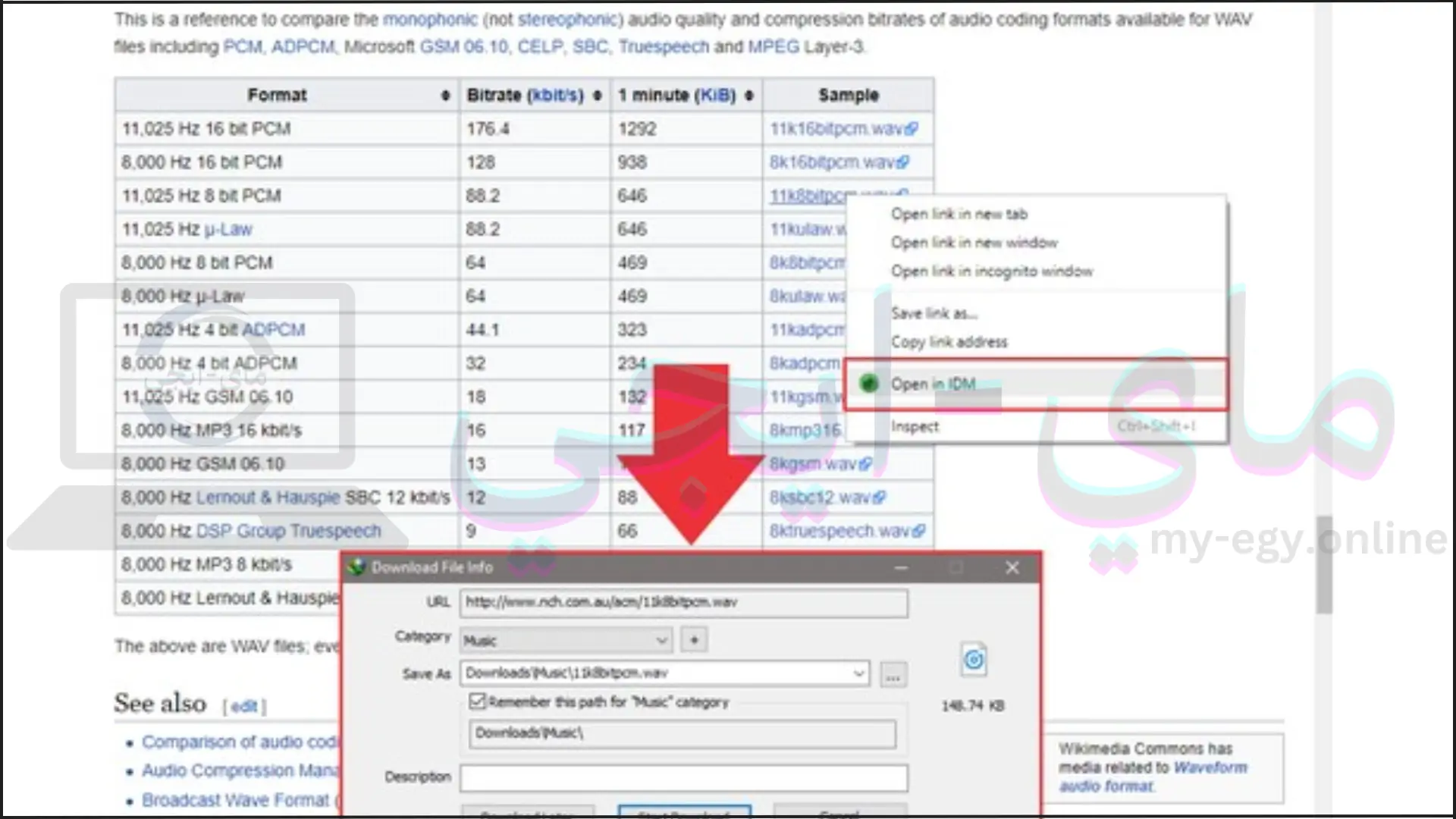This screenshot has height=819, width=1456.
Task: Choose Open link in new window
Action: [x=974, y=243]
